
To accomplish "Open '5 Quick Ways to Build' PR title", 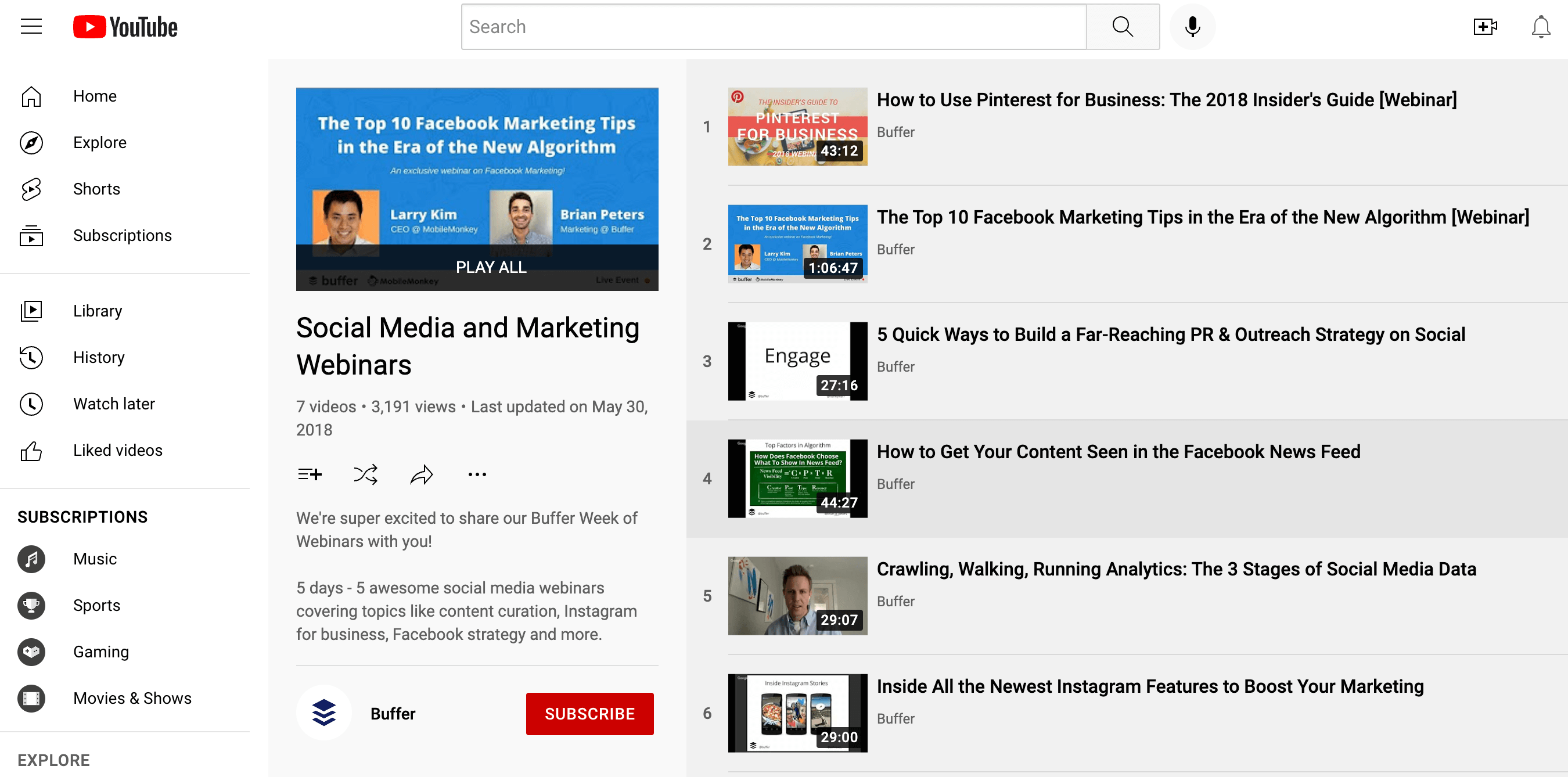I will click(x=1171, y=334).
